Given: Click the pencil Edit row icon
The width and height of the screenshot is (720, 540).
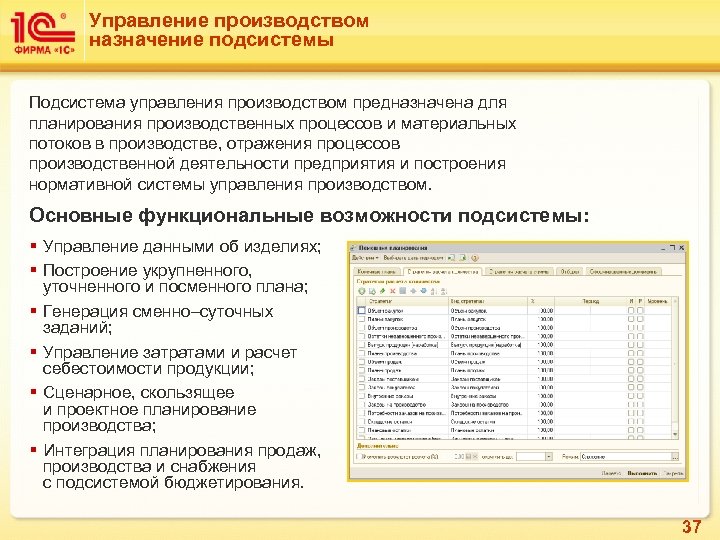Looking at the screenshot, I should pos(383,291).
